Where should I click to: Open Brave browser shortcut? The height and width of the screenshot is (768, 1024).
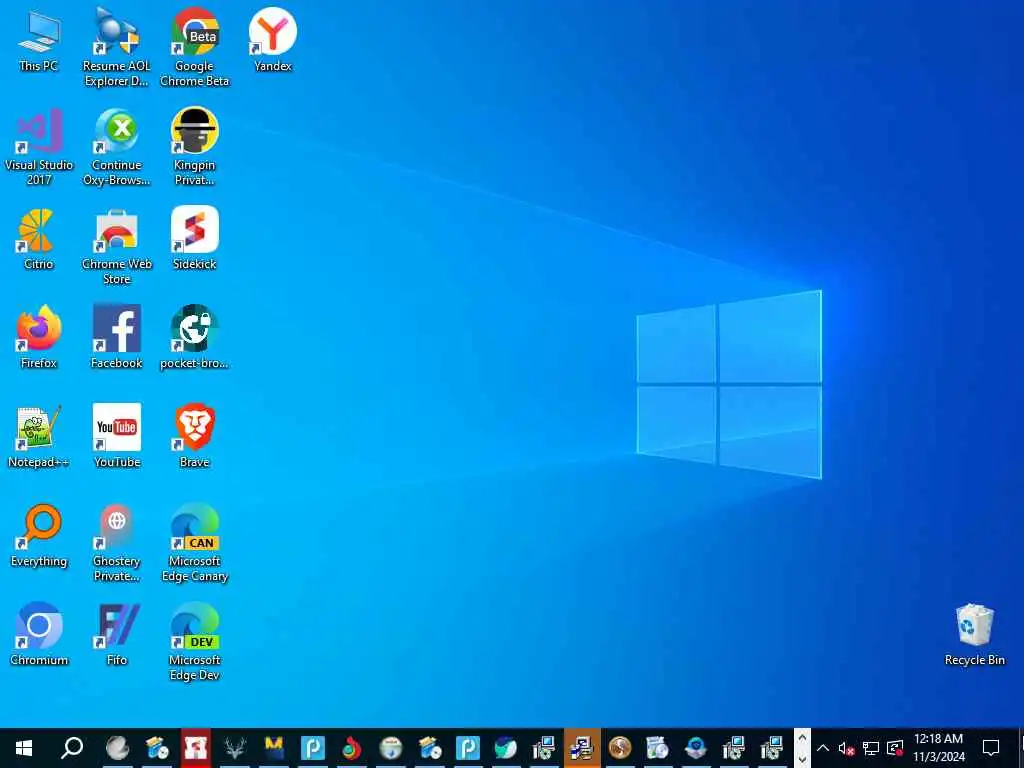(x=195, y=437)
